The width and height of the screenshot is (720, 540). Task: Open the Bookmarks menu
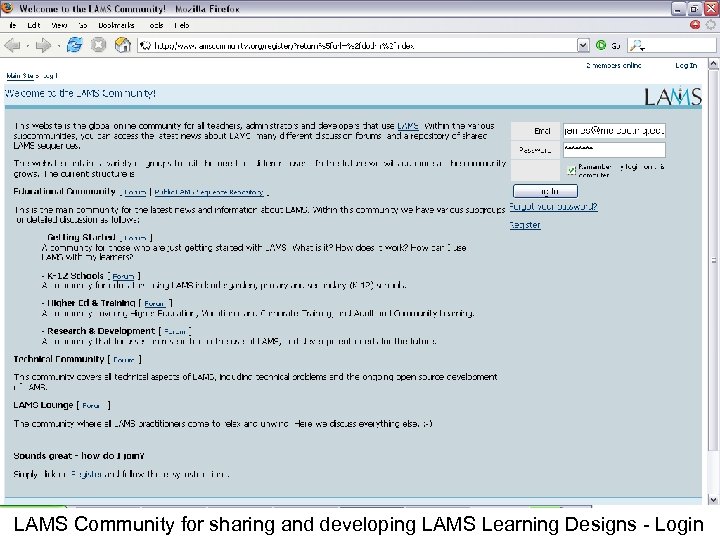pyautogui.click(x=116, y=25)
